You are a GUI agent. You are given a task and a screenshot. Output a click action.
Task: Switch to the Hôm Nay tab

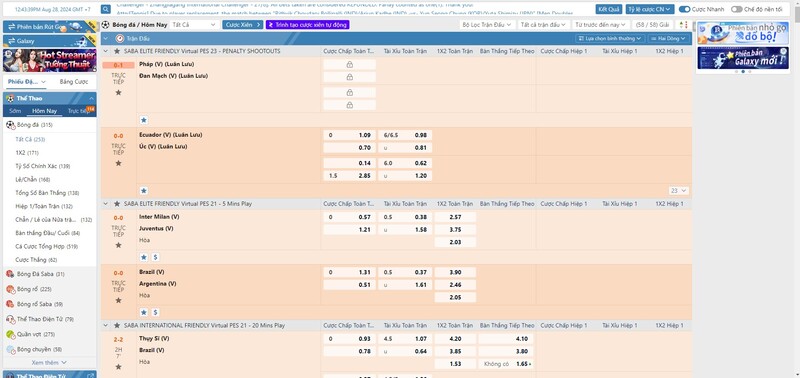point(44,111)
